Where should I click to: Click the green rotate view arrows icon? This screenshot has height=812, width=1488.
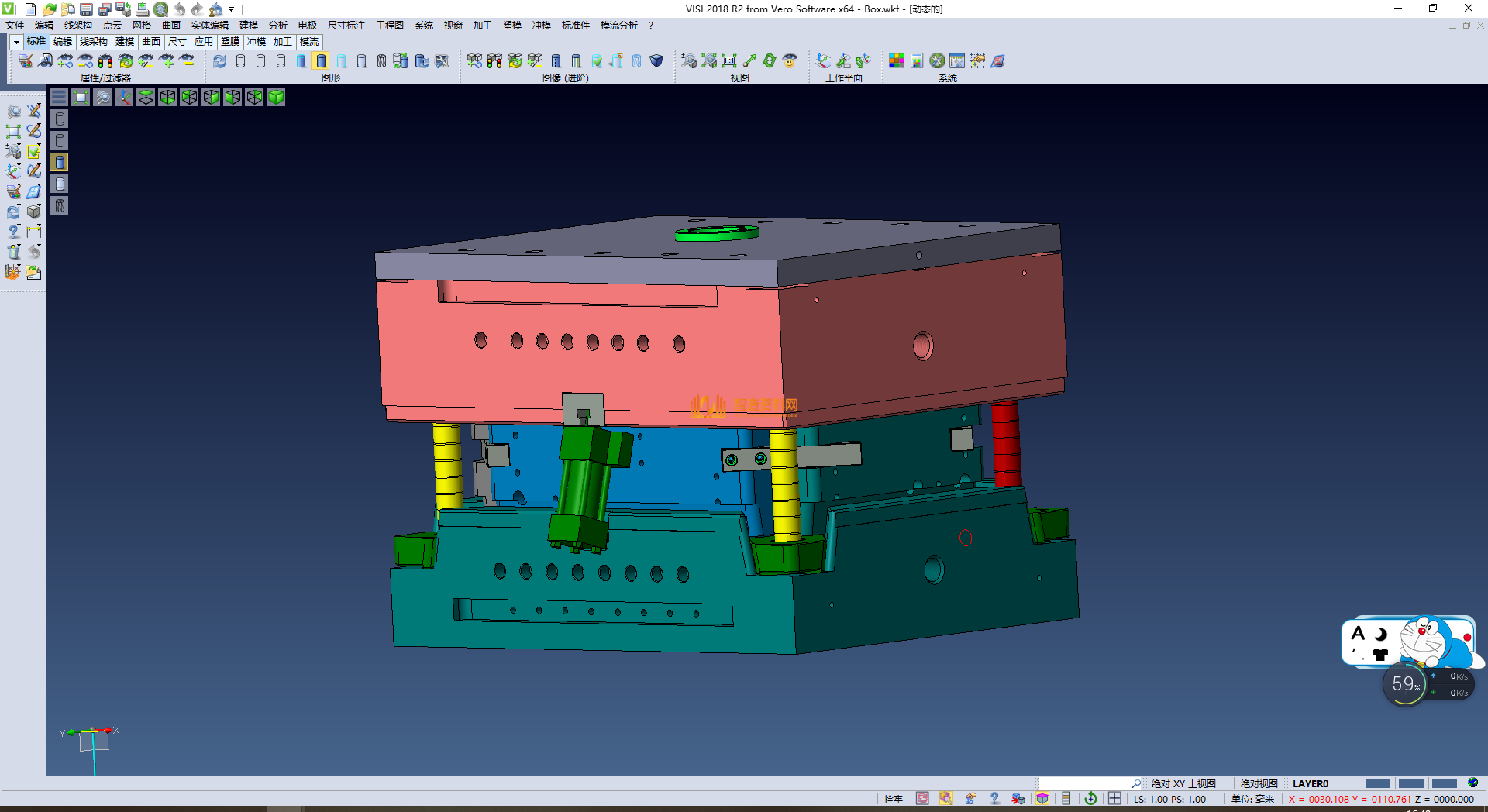[x=770, y=61]
